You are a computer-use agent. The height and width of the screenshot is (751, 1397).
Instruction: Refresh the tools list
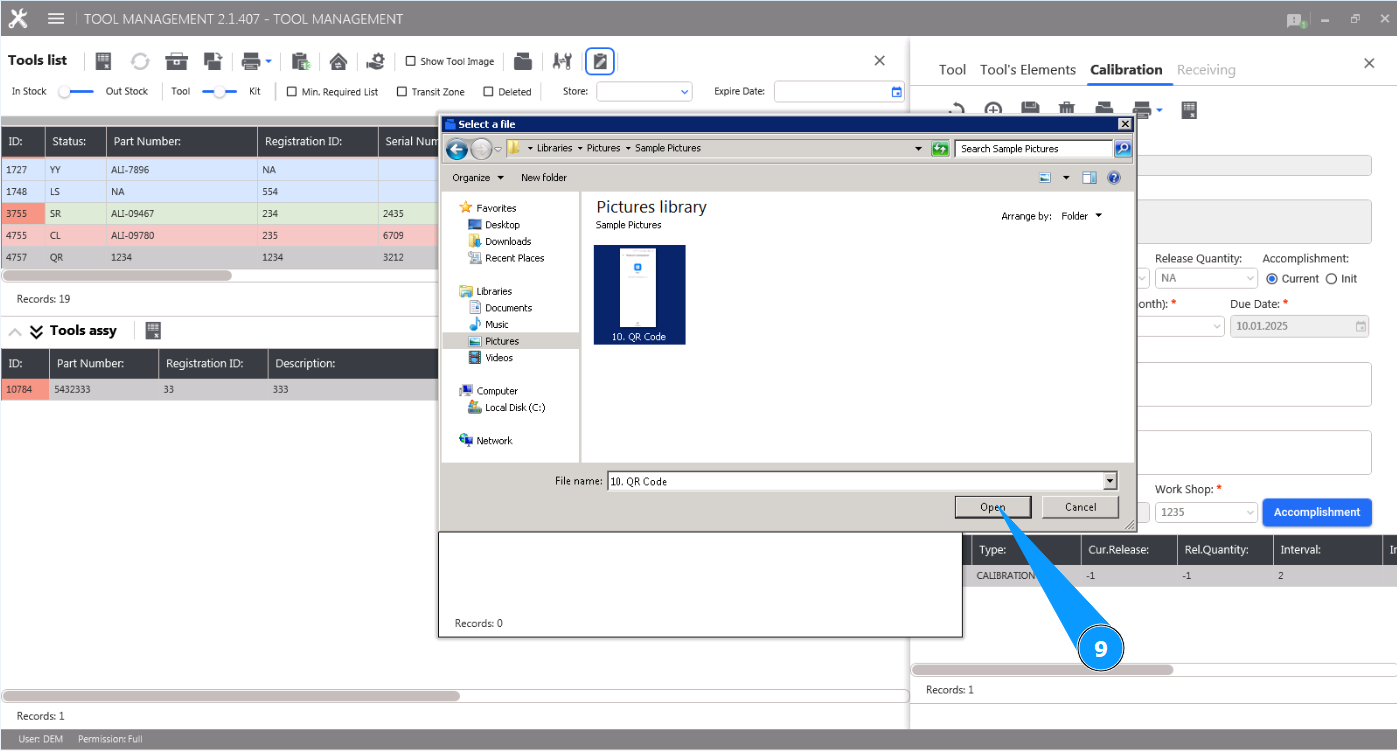(139, 61)
